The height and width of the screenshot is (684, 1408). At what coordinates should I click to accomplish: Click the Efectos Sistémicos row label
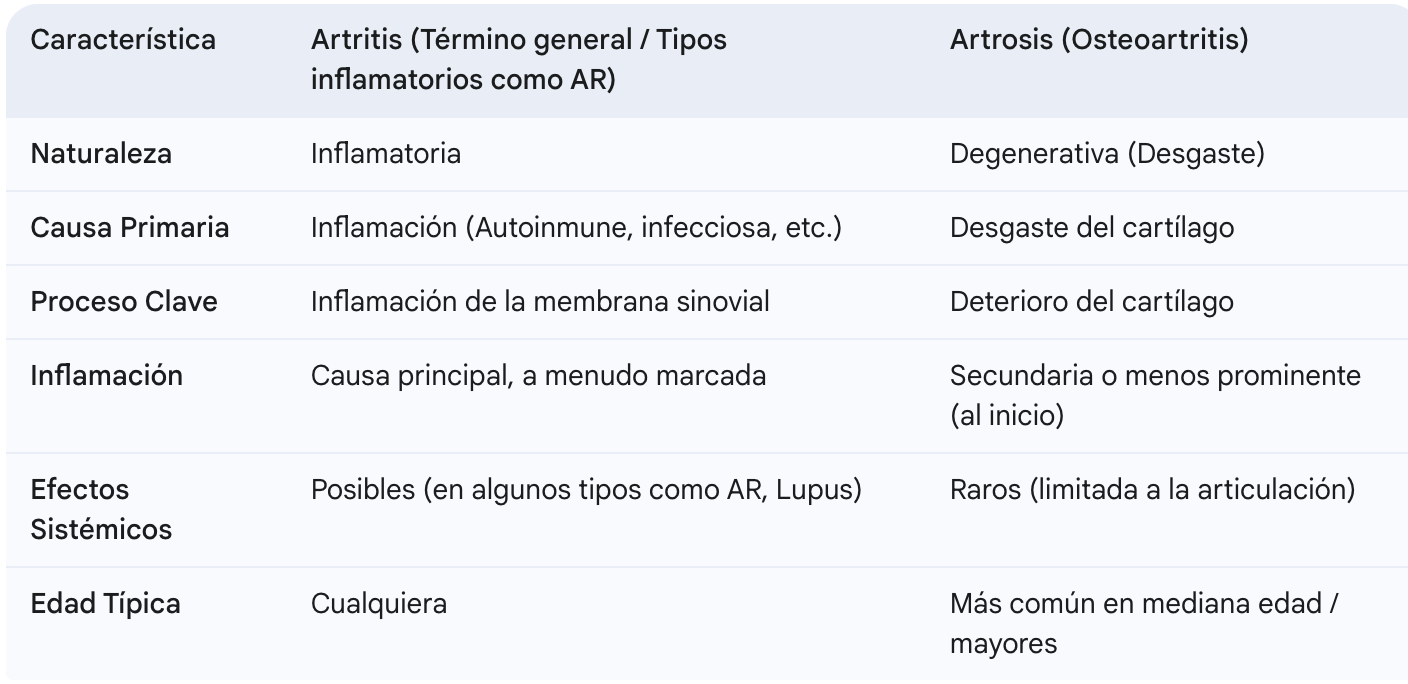click(x=101, y=509)
